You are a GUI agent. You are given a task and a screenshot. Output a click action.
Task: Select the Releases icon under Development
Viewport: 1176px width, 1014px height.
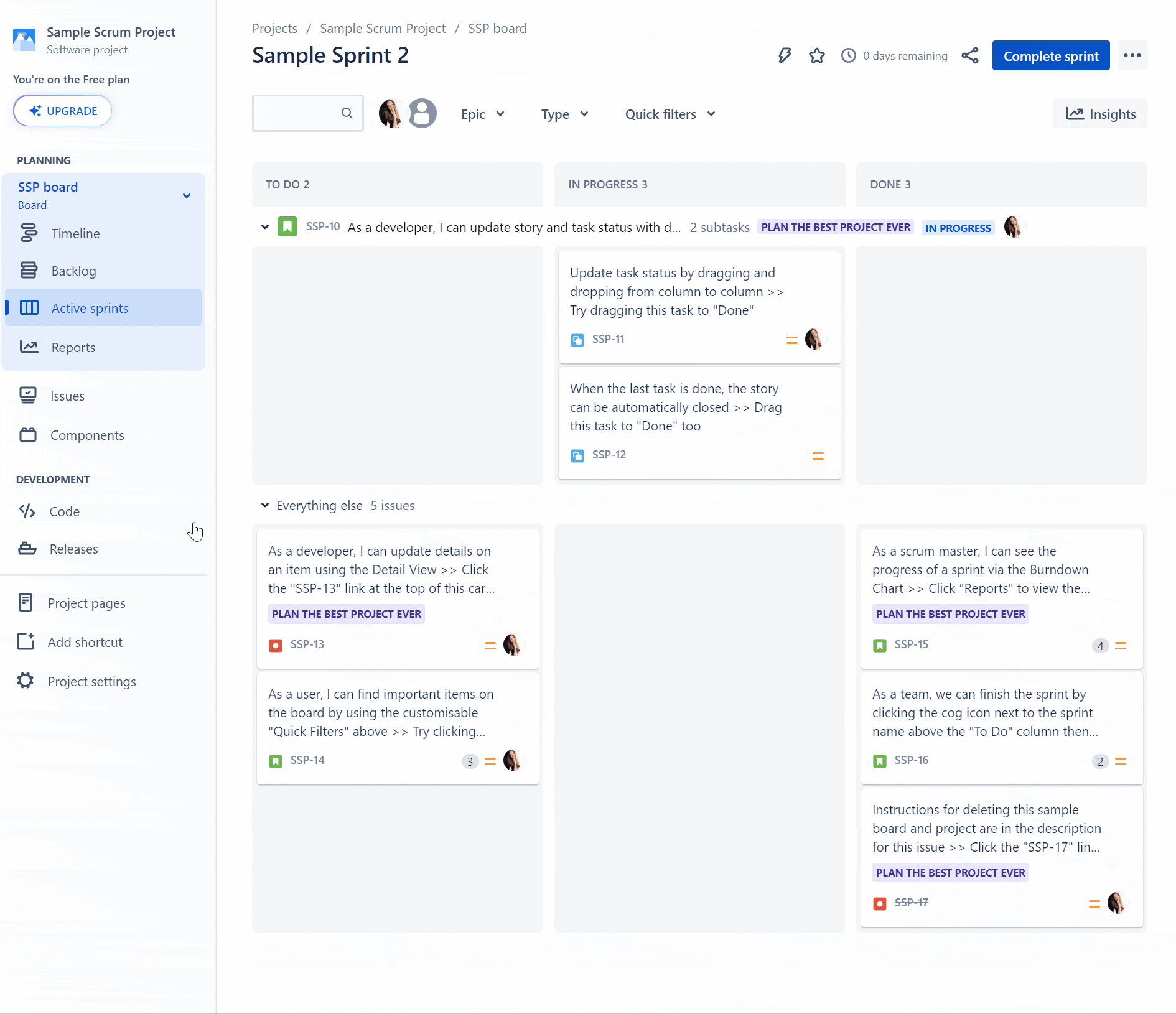click(27, 549)
